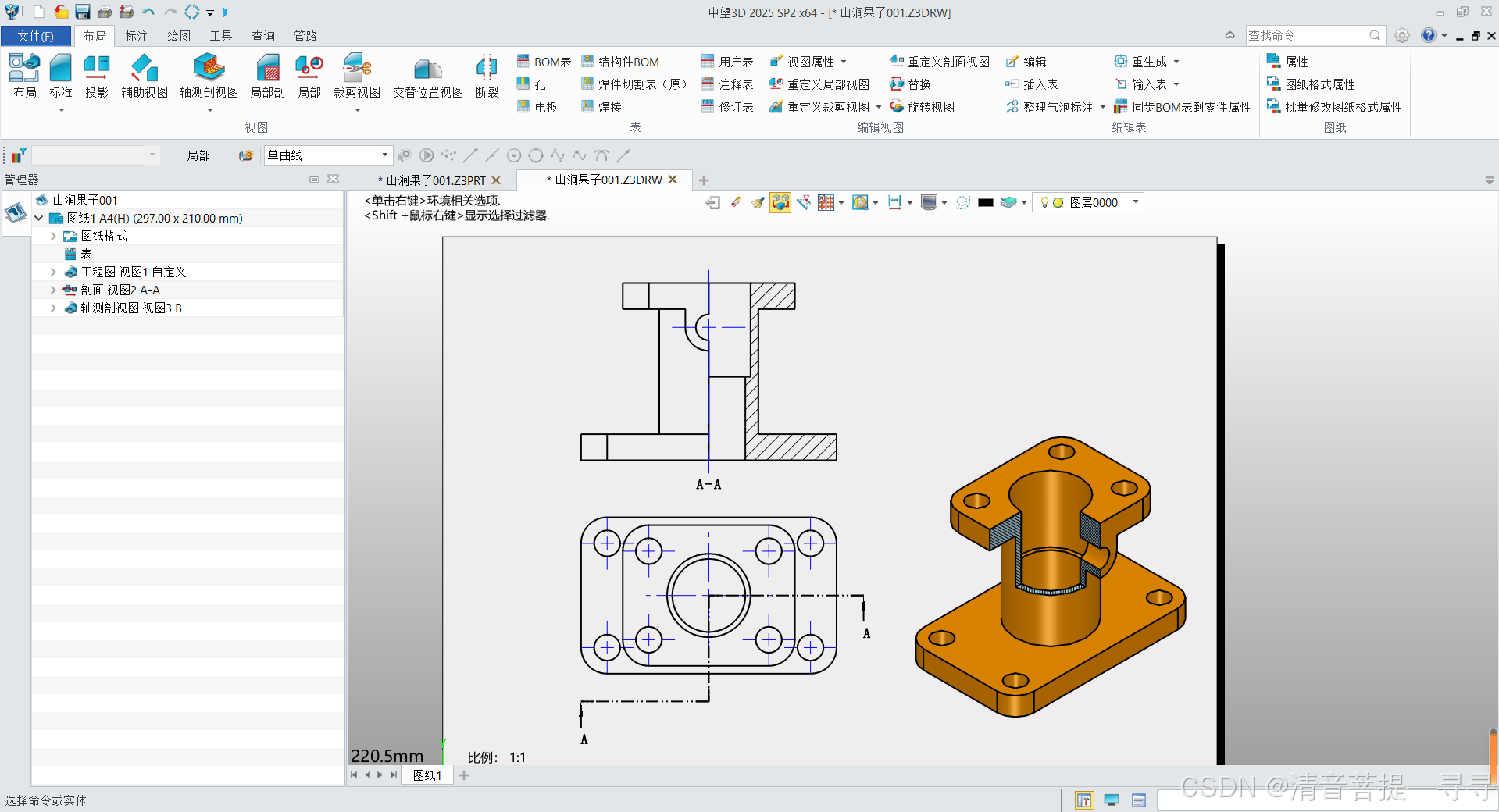1499x812 pixels.
Task: Toggle the layer lightbulb visibility icon
Action: pyautogui.click(x=1044, y=202)
